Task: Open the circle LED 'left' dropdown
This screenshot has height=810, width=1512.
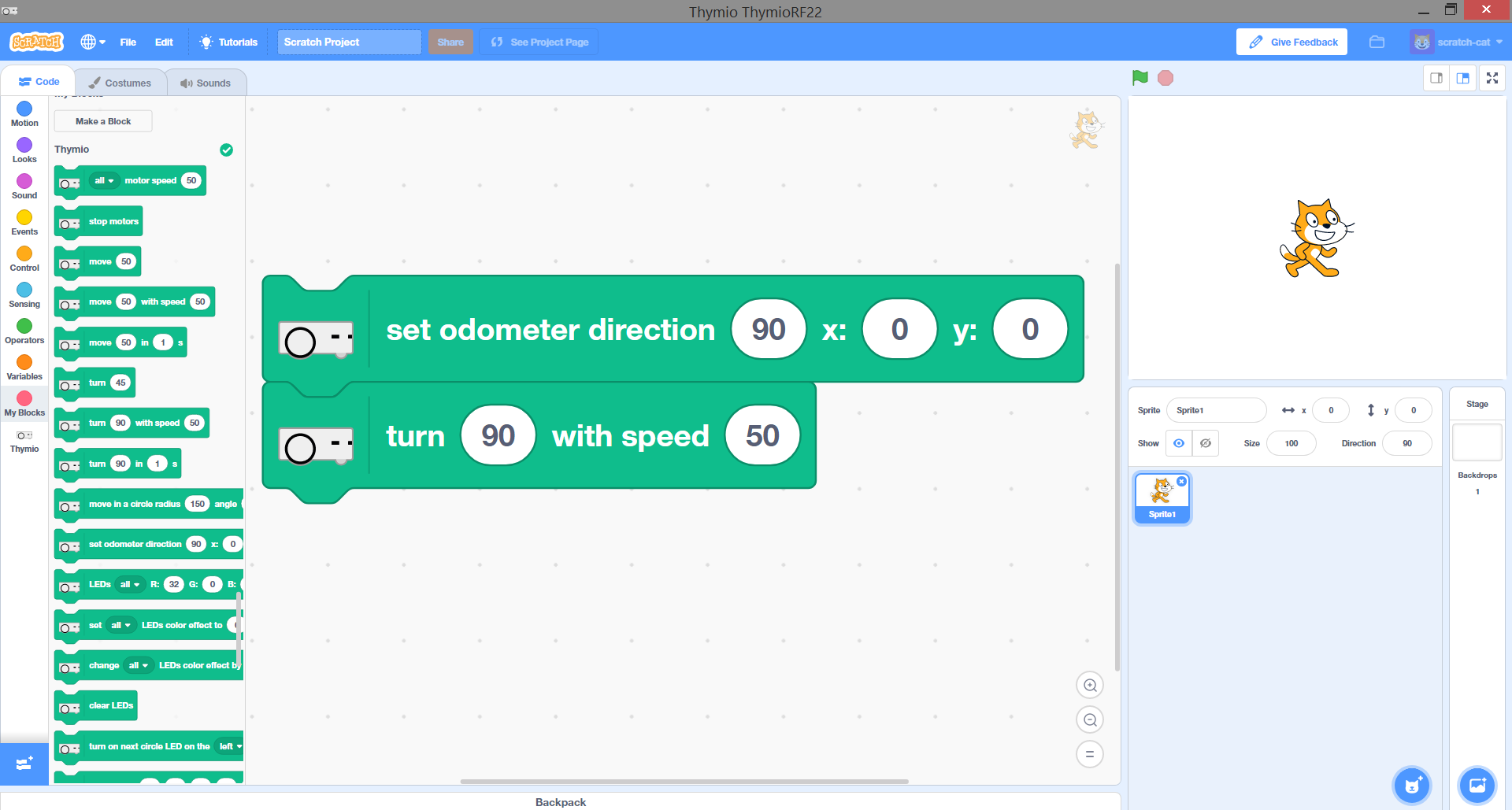Action: coord(230,746)
